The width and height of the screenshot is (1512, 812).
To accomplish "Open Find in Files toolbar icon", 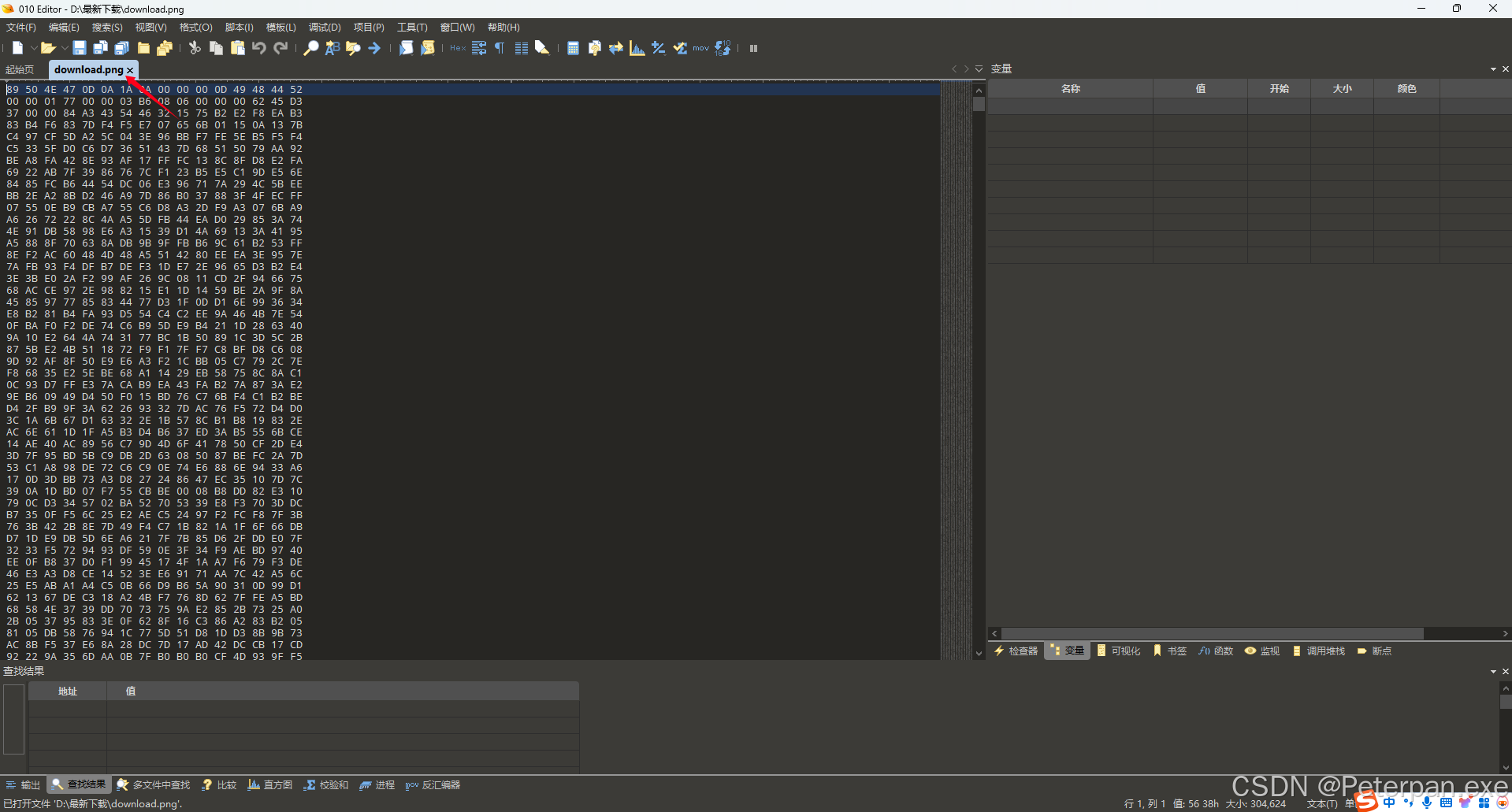I will pyautogui.click(x=353, y=48).
